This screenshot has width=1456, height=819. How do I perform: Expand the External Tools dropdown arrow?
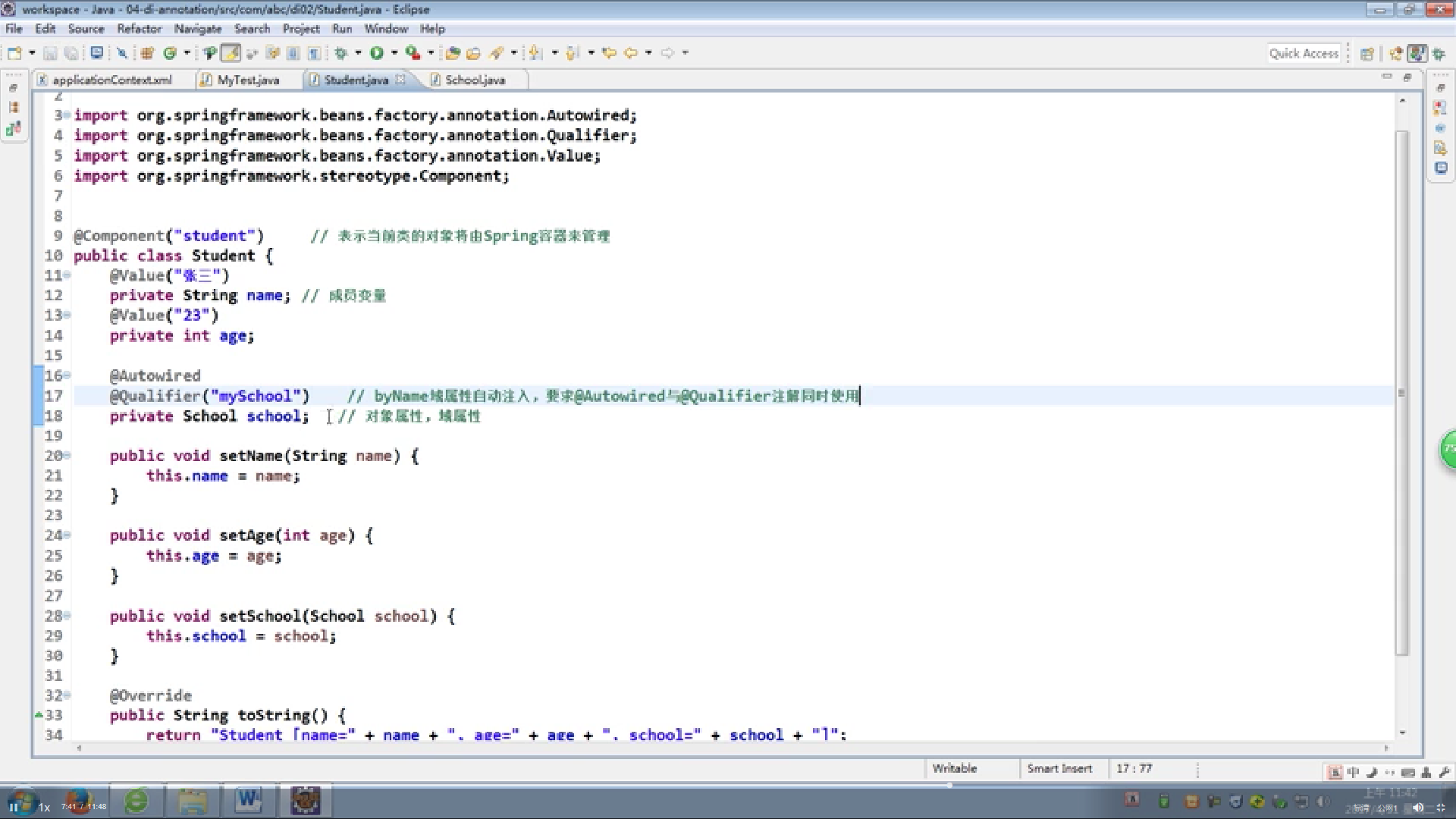click(431, 53)
